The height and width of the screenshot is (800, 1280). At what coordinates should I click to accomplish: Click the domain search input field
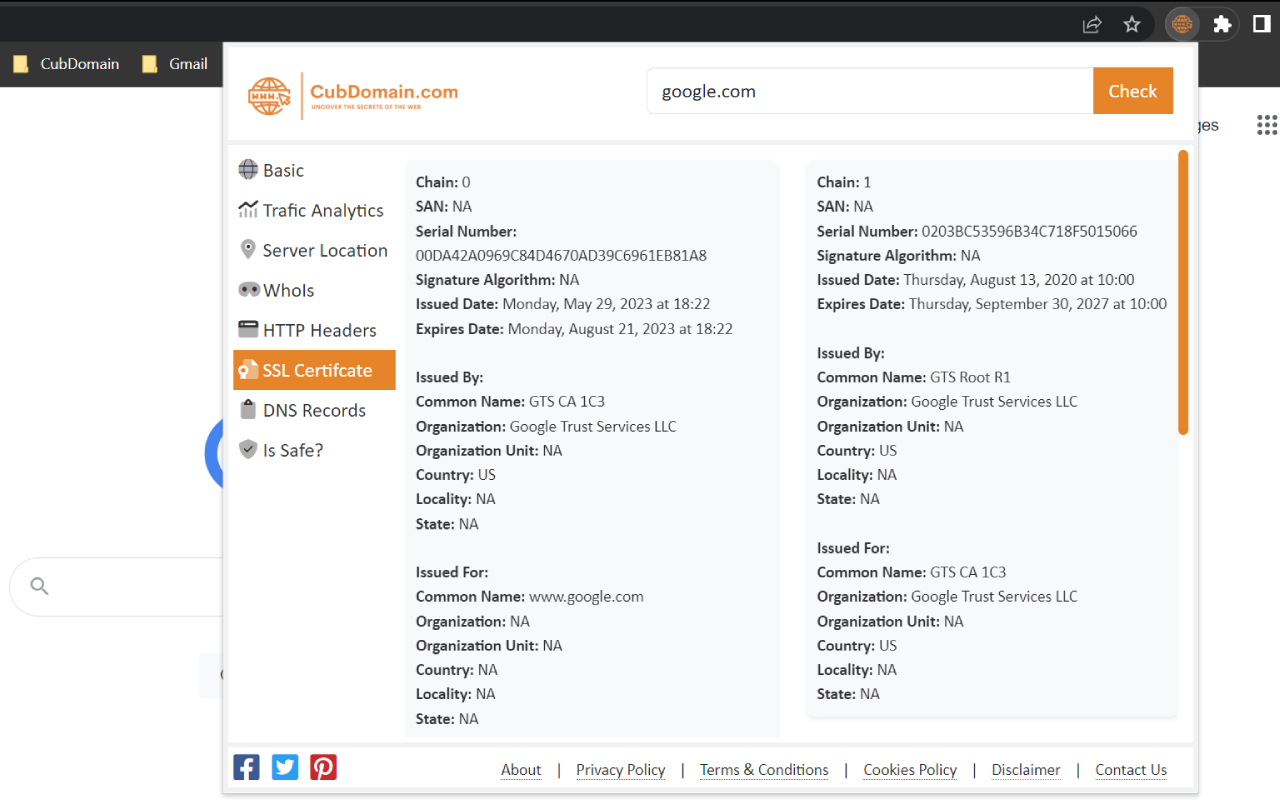click(869, 90)
